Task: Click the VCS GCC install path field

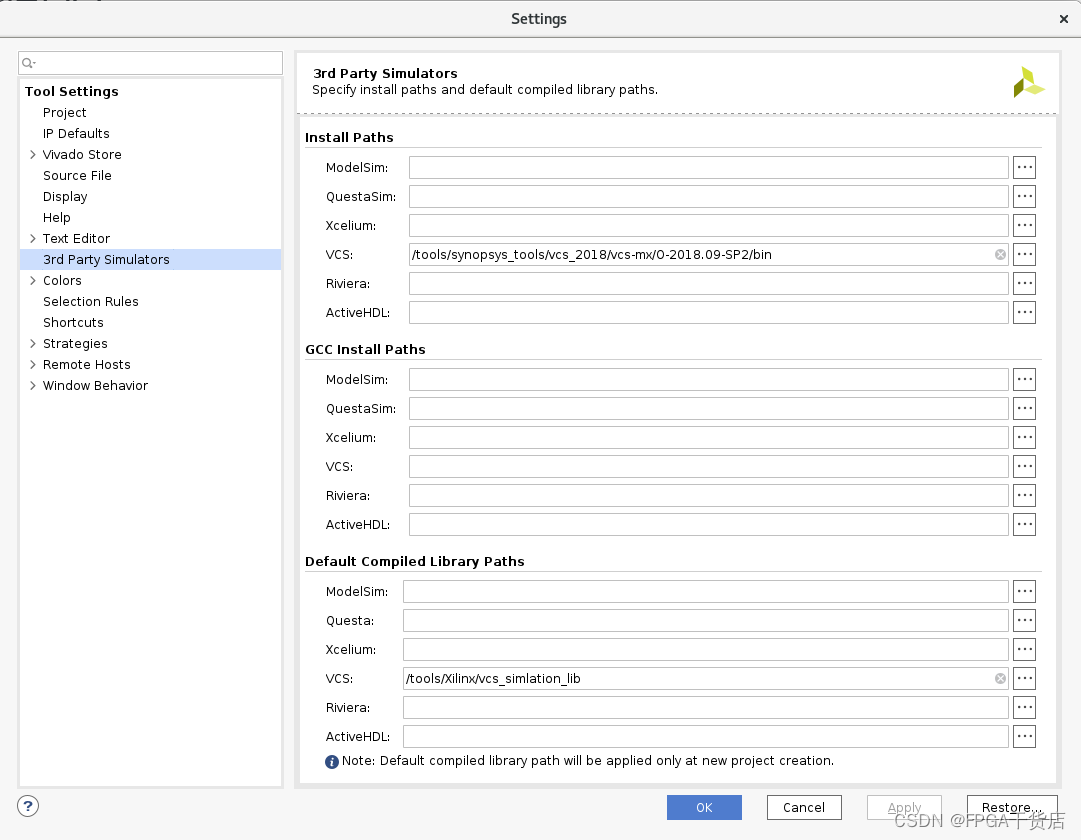Action: tap(709, 466)
